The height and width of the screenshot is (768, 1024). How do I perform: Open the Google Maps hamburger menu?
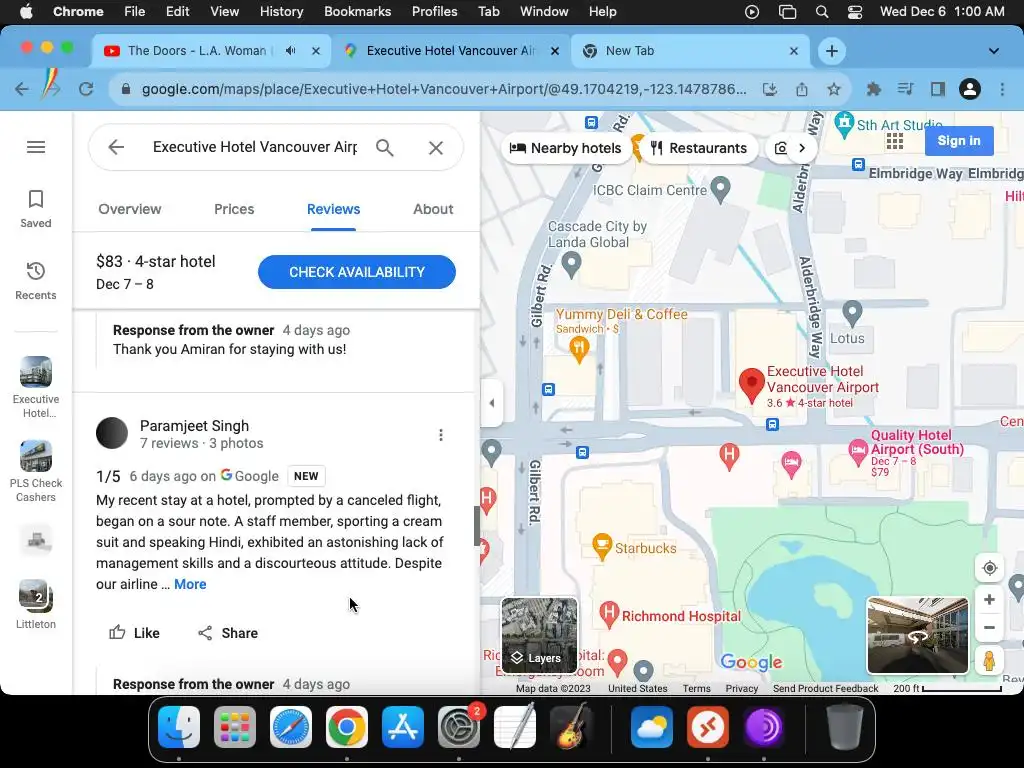[x=36, y=147]
